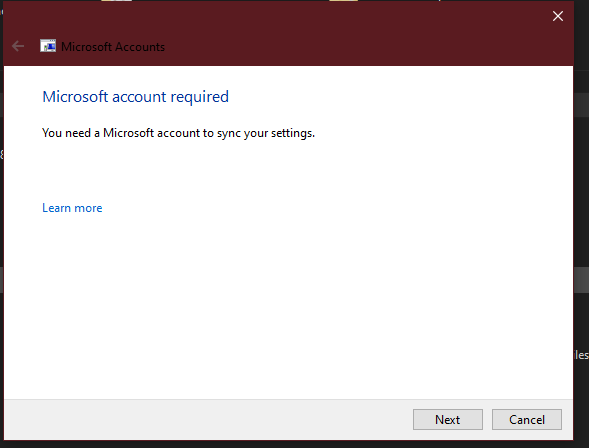The width and height of the screenshot is (589, 448).
Task: Open the Learn more link
Action: point(72,208)
